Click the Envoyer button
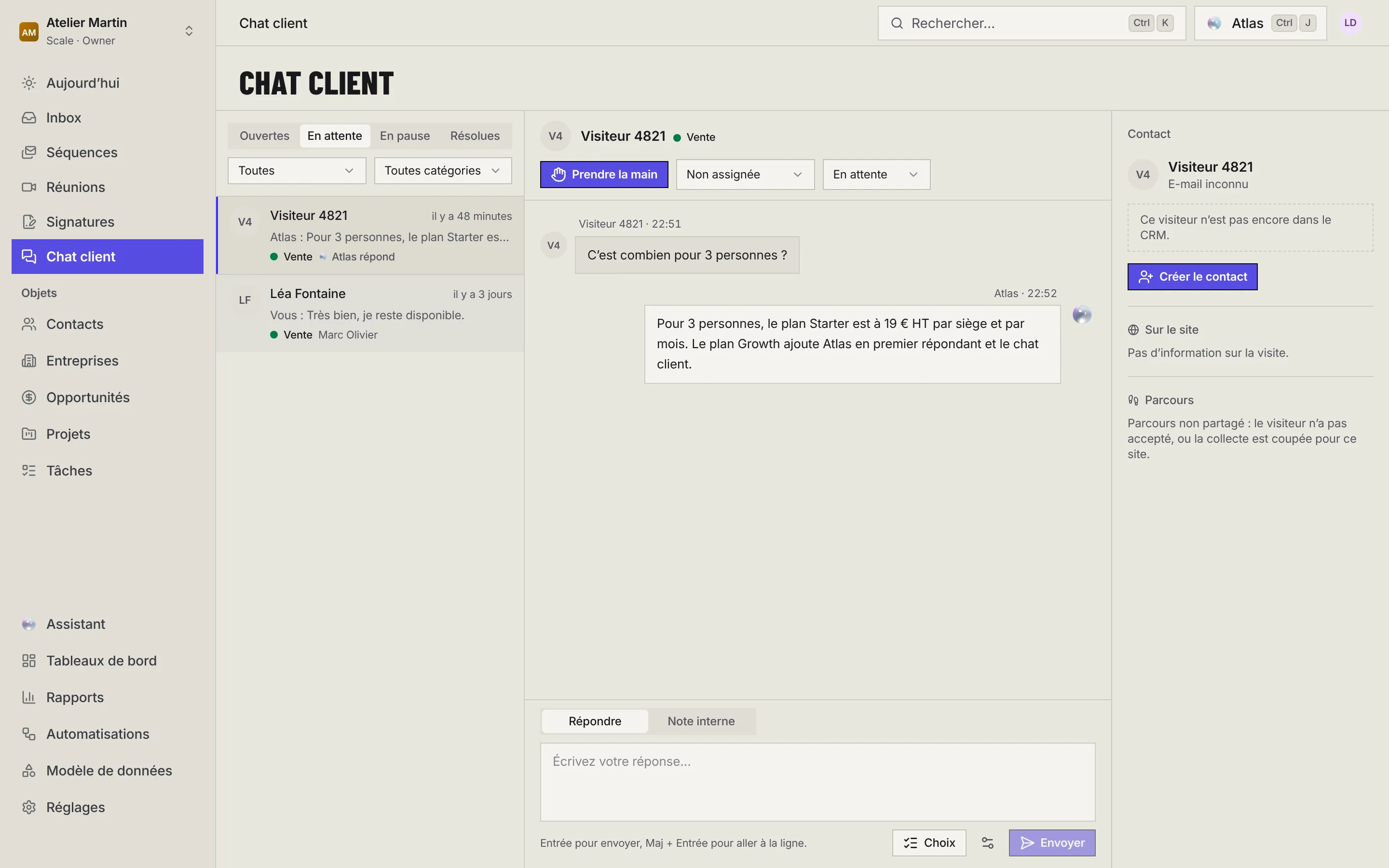 (x=1052, y=843)
